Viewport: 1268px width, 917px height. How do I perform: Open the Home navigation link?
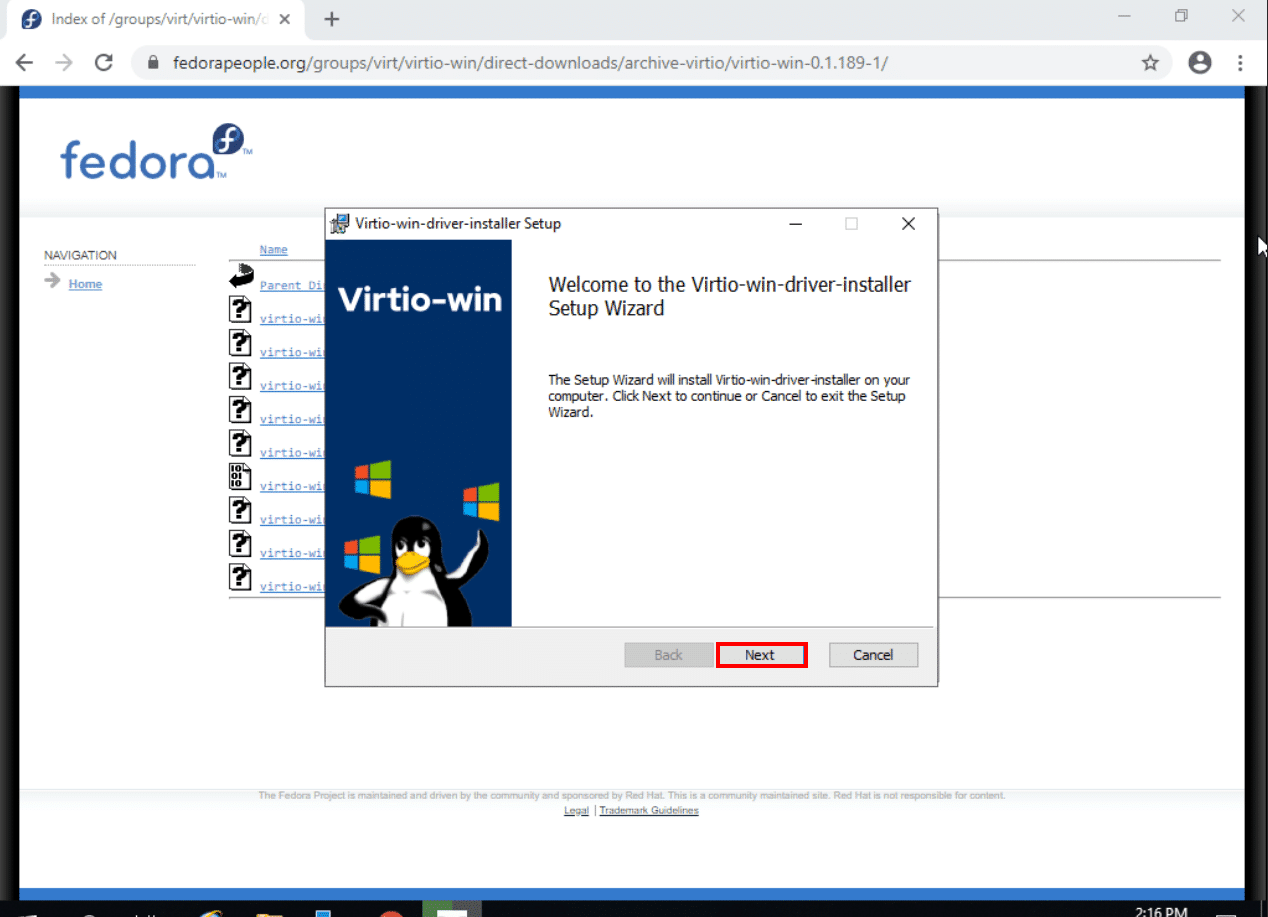[x=85, y=285]
